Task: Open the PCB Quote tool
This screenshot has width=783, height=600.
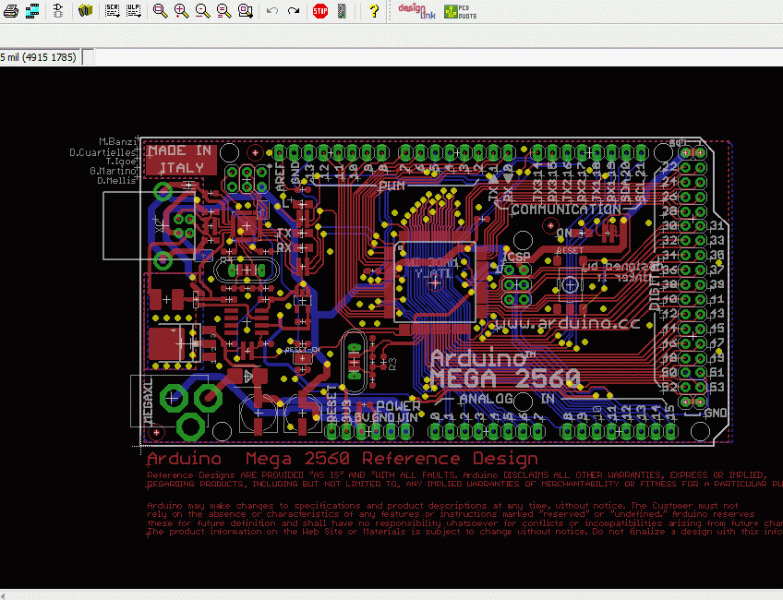Action: click(x=460, y=11)
